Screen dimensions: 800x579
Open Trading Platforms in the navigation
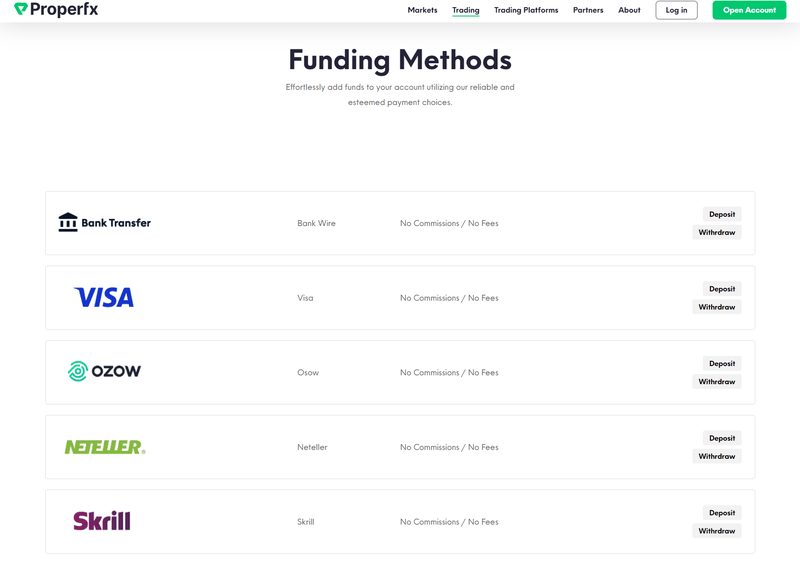[x=526, y=10]
